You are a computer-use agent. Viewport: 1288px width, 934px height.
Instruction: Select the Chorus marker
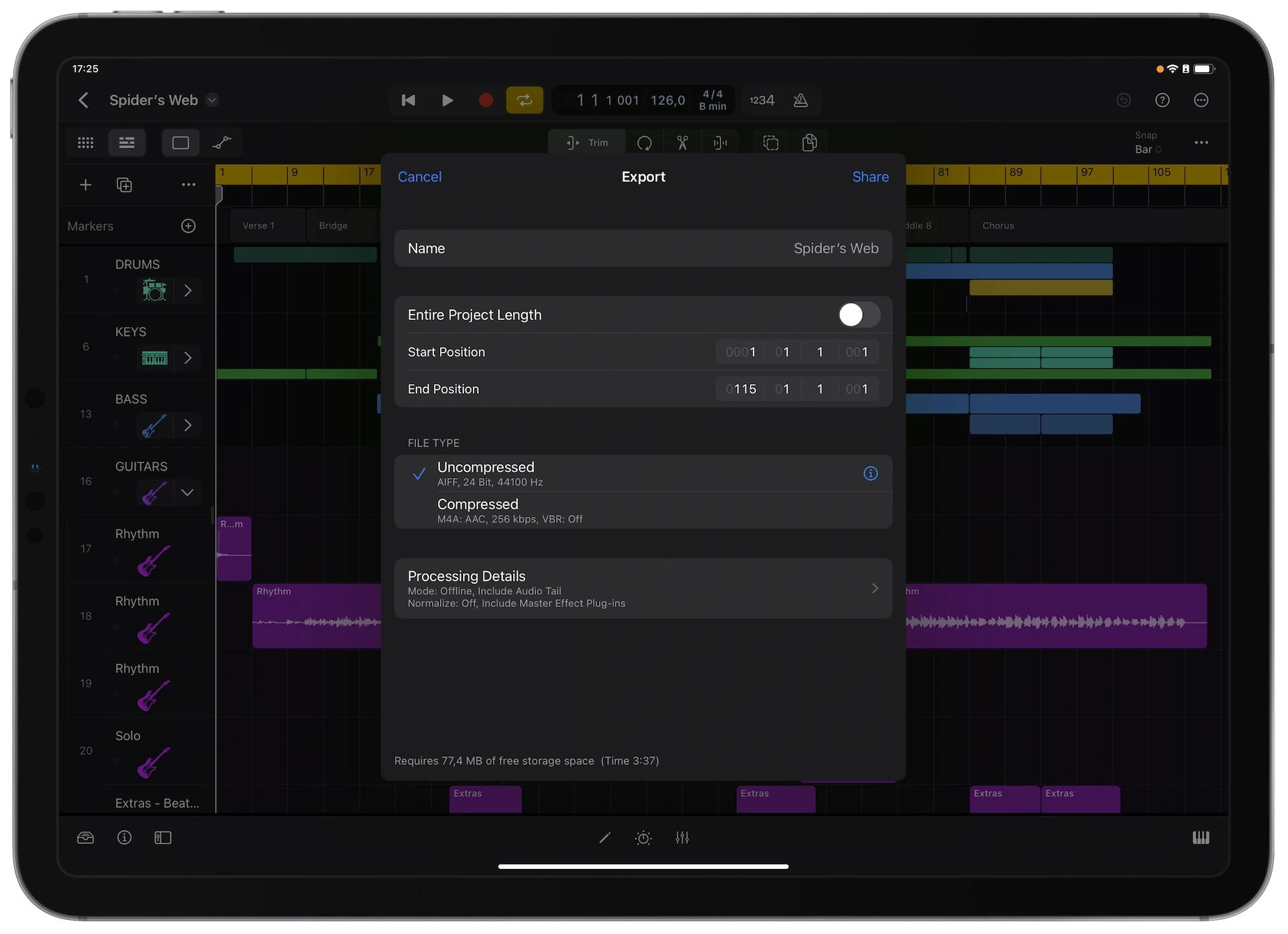tap(1098, 226)
